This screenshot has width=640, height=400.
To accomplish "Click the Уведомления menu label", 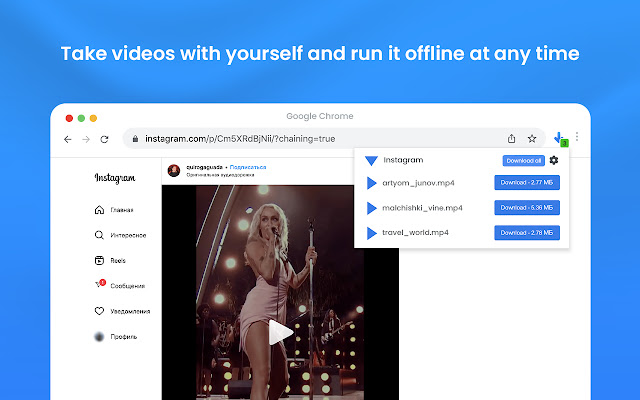I will point(130,311).
